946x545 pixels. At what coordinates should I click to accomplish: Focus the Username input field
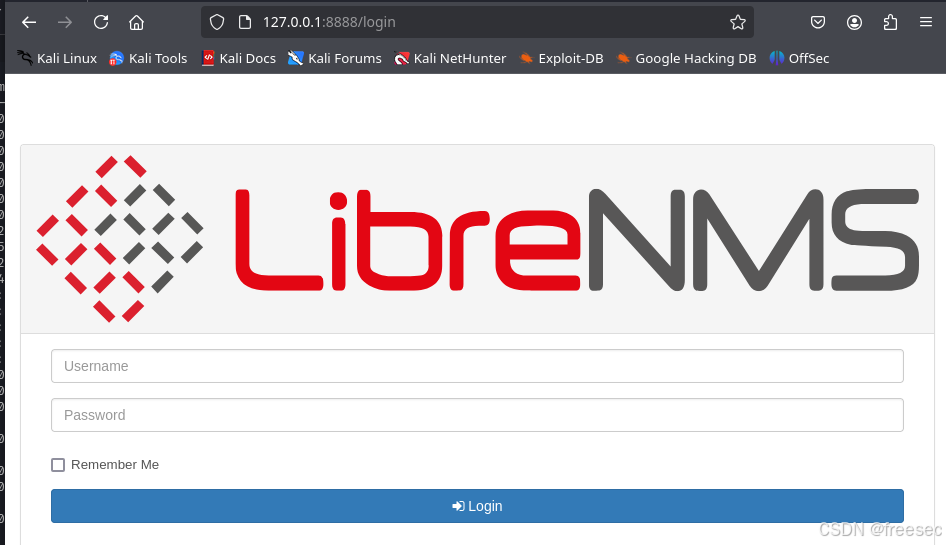point(477,366)
